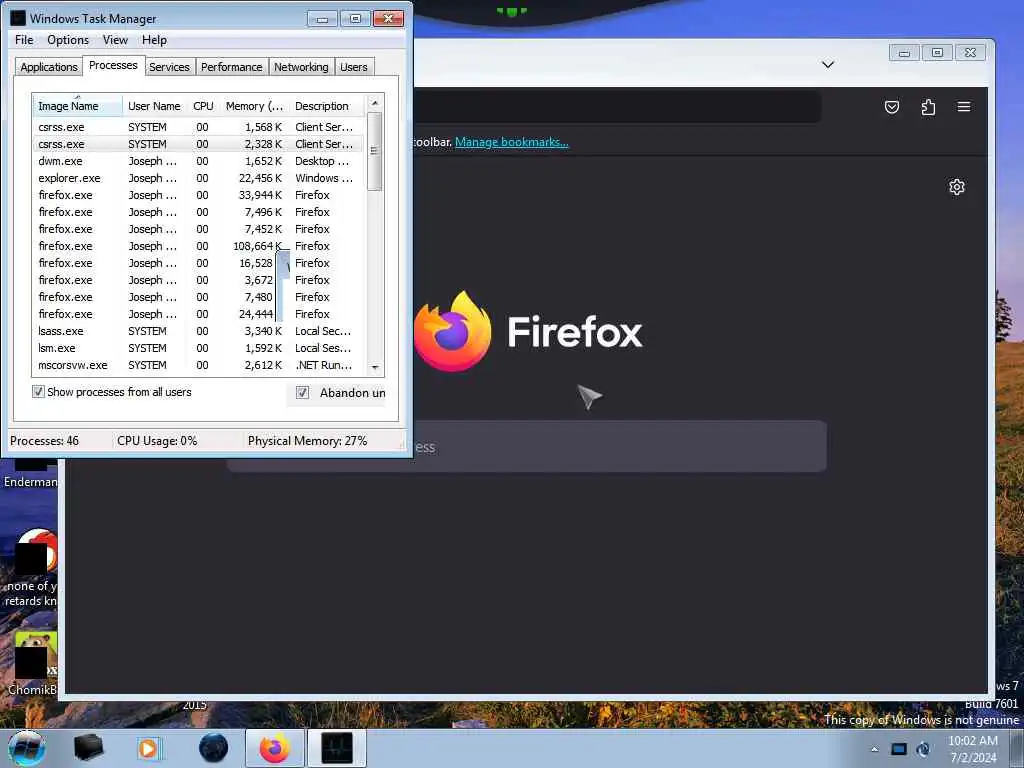Open Task Manager Help menu
Image resolution: width=1024 pixels, height=768 pixels.
(154, 40)
